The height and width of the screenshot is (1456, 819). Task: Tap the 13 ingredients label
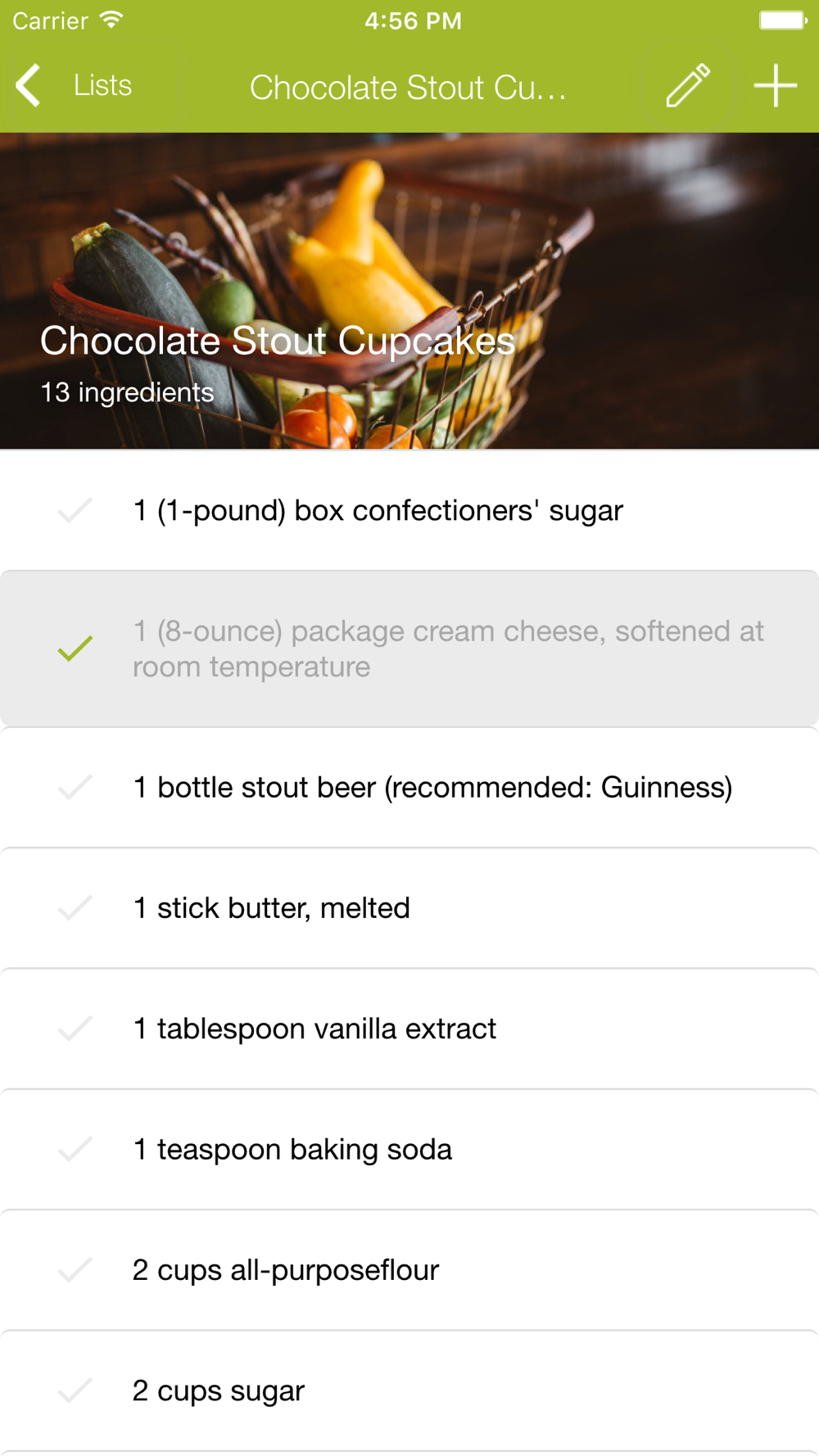pyautogui.click(x=127, y=392)
